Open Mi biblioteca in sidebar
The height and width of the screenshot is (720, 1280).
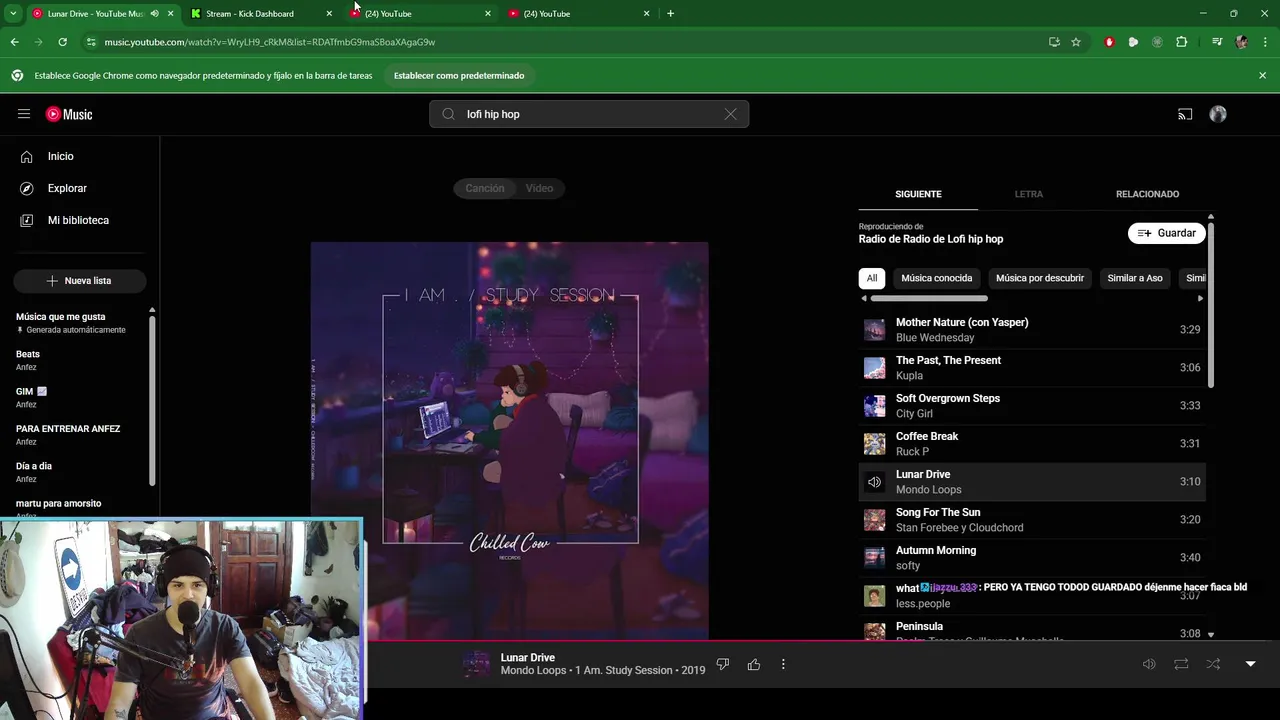pos(80,220)
